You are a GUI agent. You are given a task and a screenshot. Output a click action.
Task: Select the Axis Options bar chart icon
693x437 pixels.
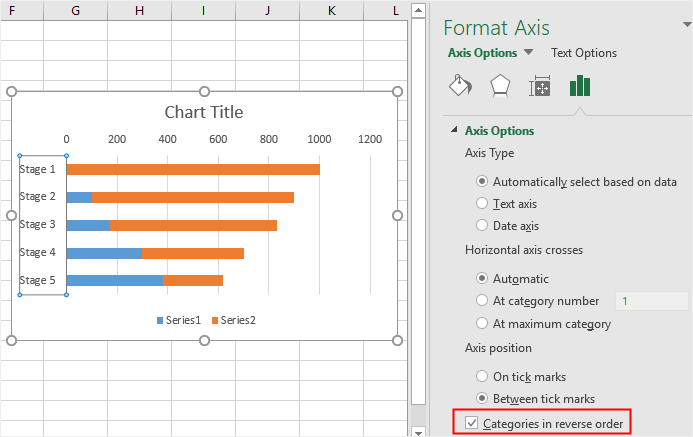[x=579, y=86]
